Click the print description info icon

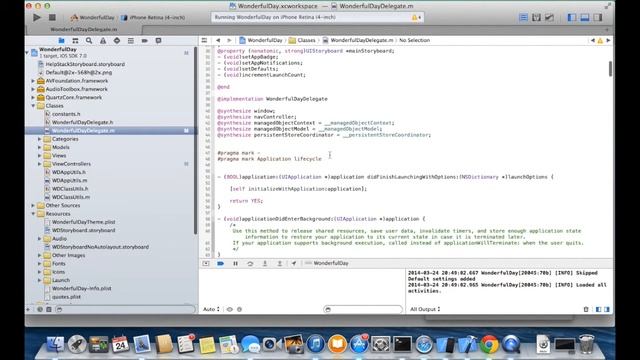(x=240, y=309)
